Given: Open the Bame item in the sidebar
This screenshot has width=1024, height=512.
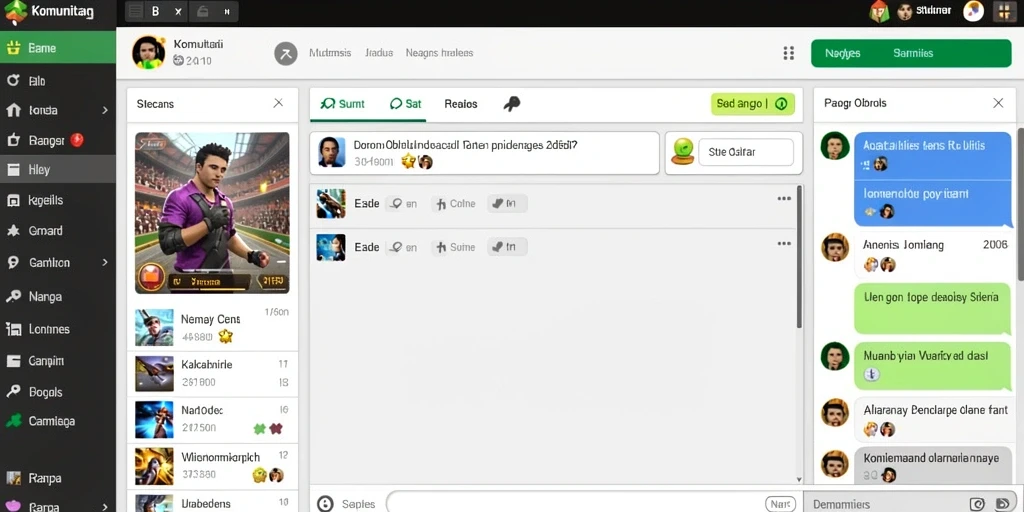Looking at the screenshot, I should [57, 48].
